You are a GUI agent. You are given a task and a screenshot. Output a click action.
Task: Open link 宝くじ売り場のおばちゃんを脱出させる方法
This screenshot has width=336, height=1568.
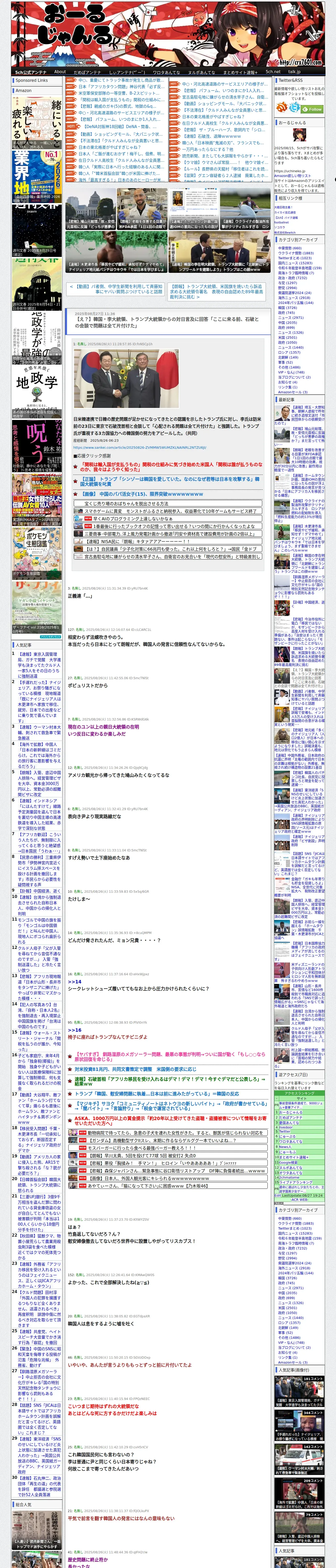pos(126,503)
